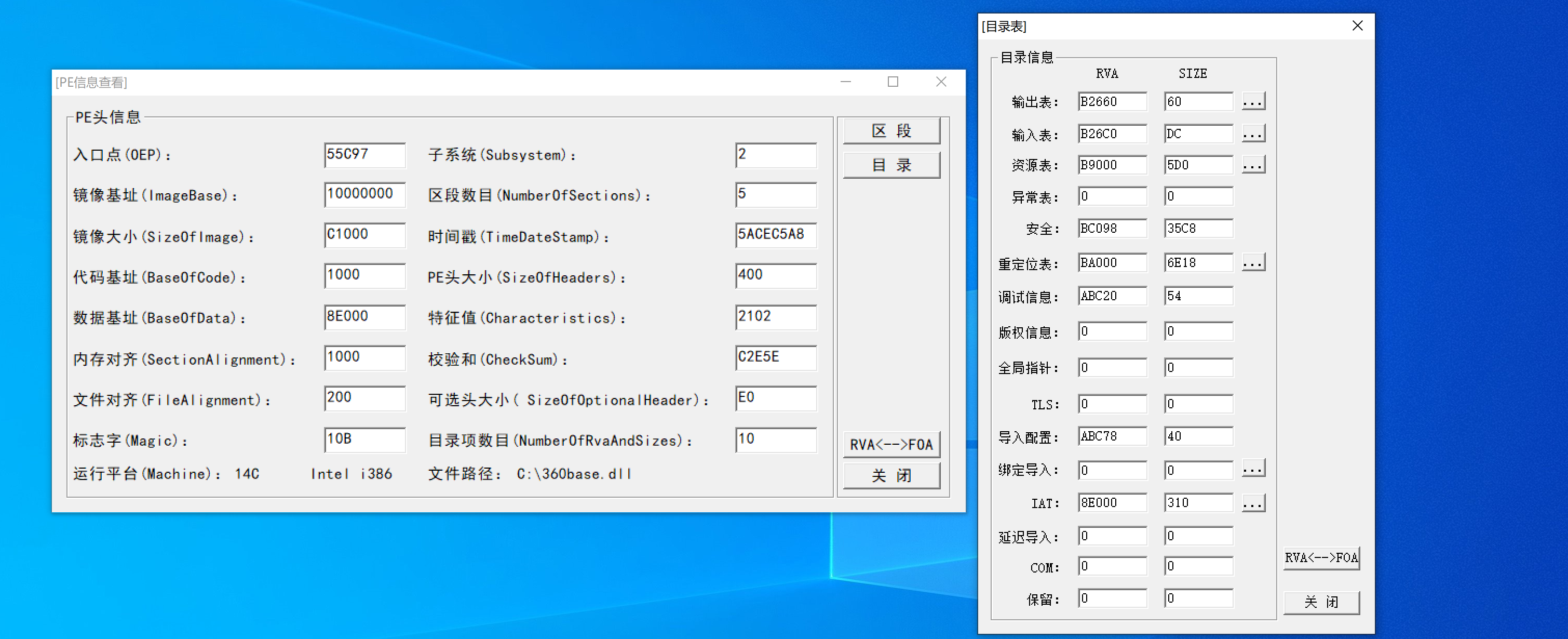The height and width of the screenshot is (639, 1568).
Task: Close the 目录表 dialog with X
Action: tap(1357, 25)
